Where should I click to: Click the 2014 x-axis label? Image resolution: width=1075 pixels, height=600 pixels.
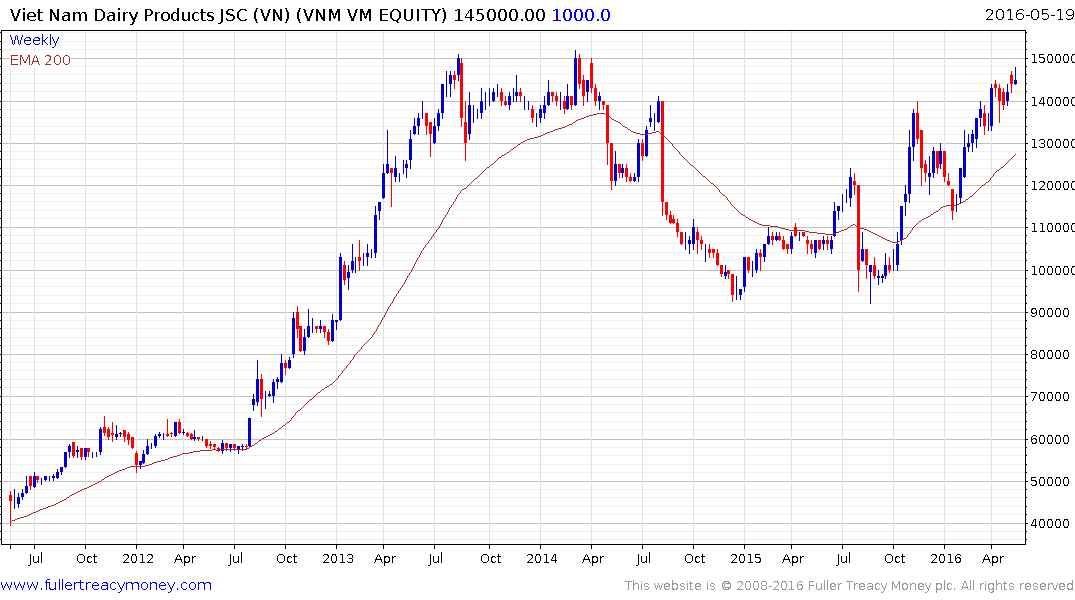point(542,559)
